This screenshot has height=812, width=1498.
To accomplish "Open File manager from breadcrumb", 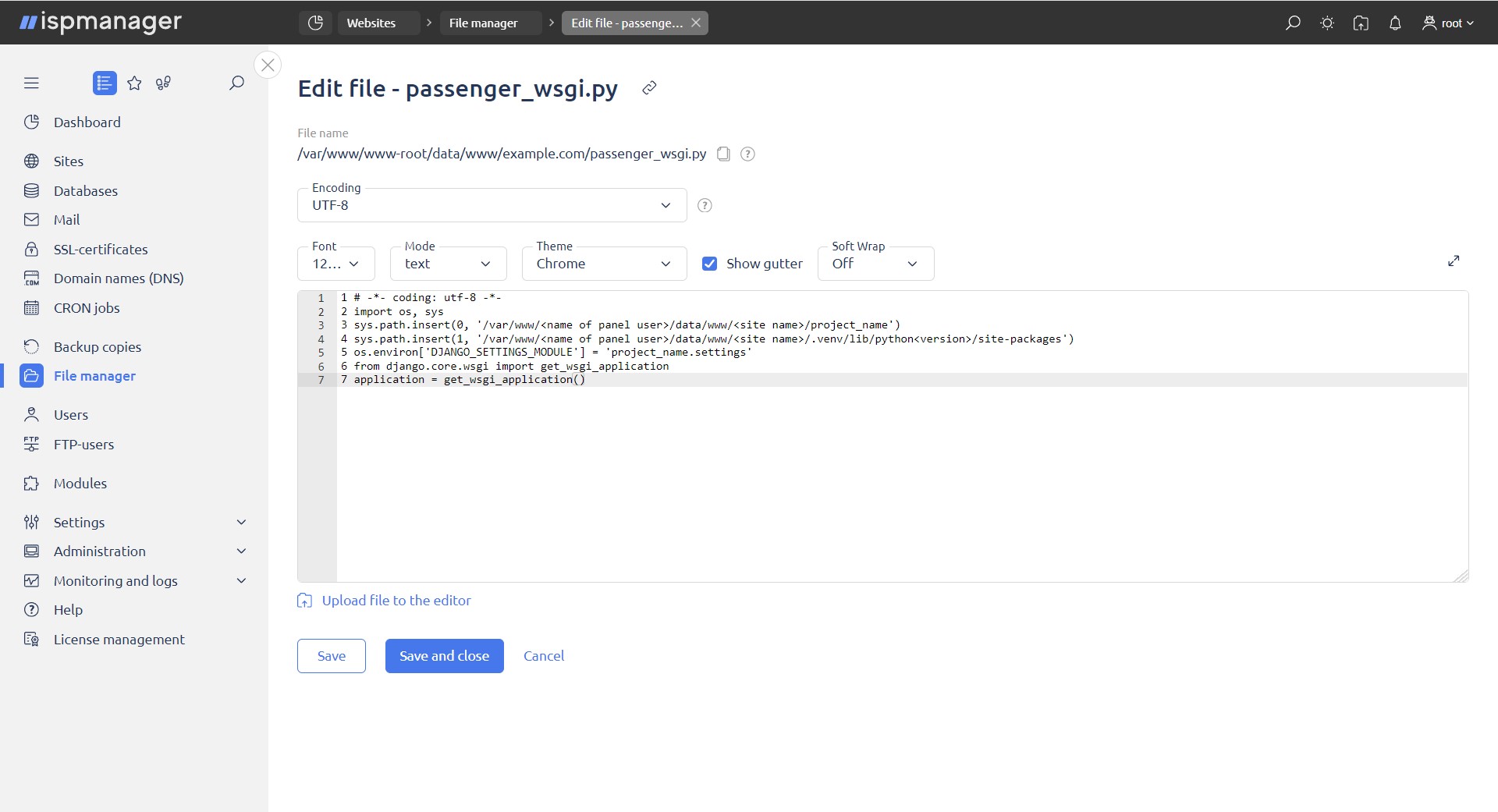I will coord(482,23).
